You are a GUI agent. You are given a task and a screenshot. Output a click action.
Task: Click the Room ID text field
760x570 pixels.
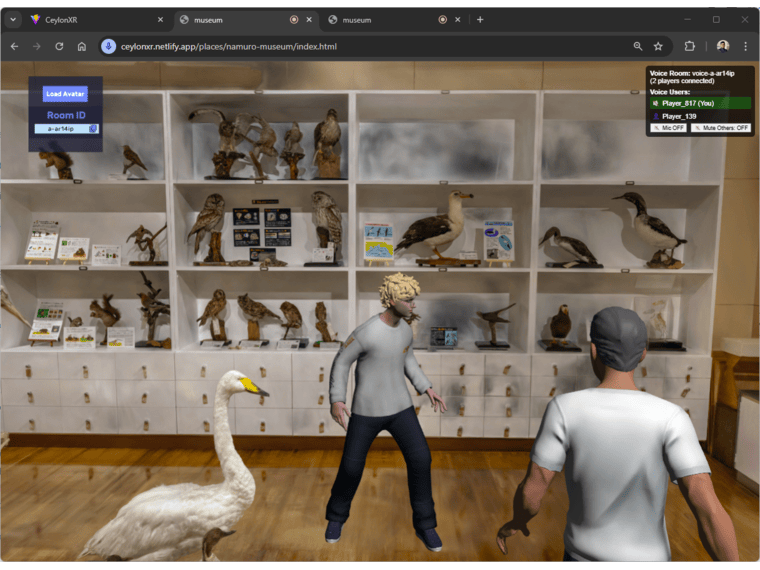click(x=60, y=129)
